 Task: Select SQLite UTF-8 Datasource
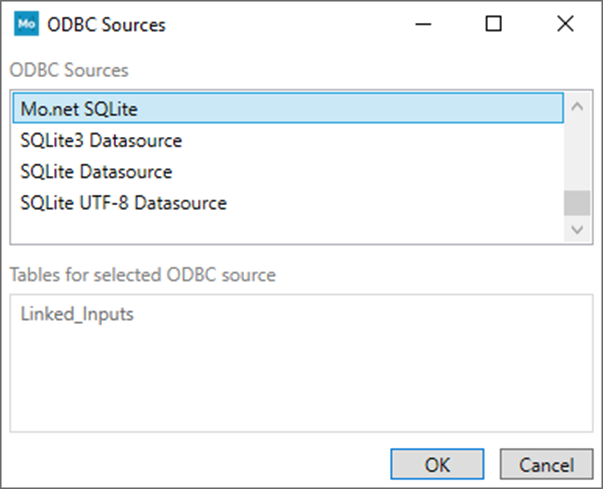pos(123,203)
